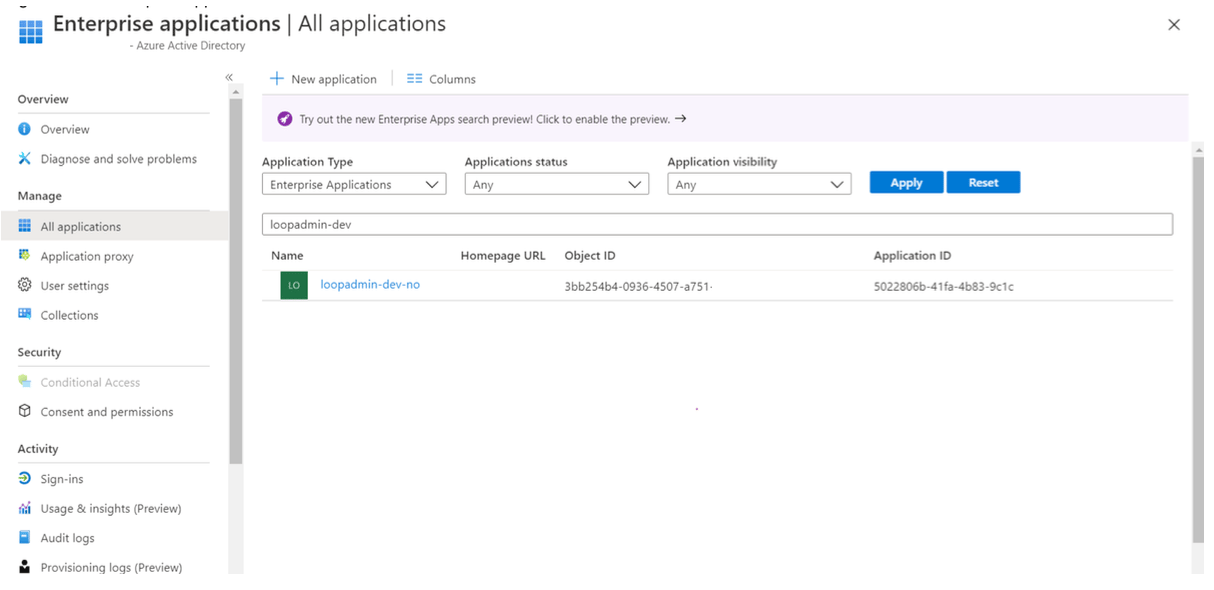This screenshot has height=590, width=1214.
Task: Click the Enterprise Apps search preview banner text
Action: 485,119
